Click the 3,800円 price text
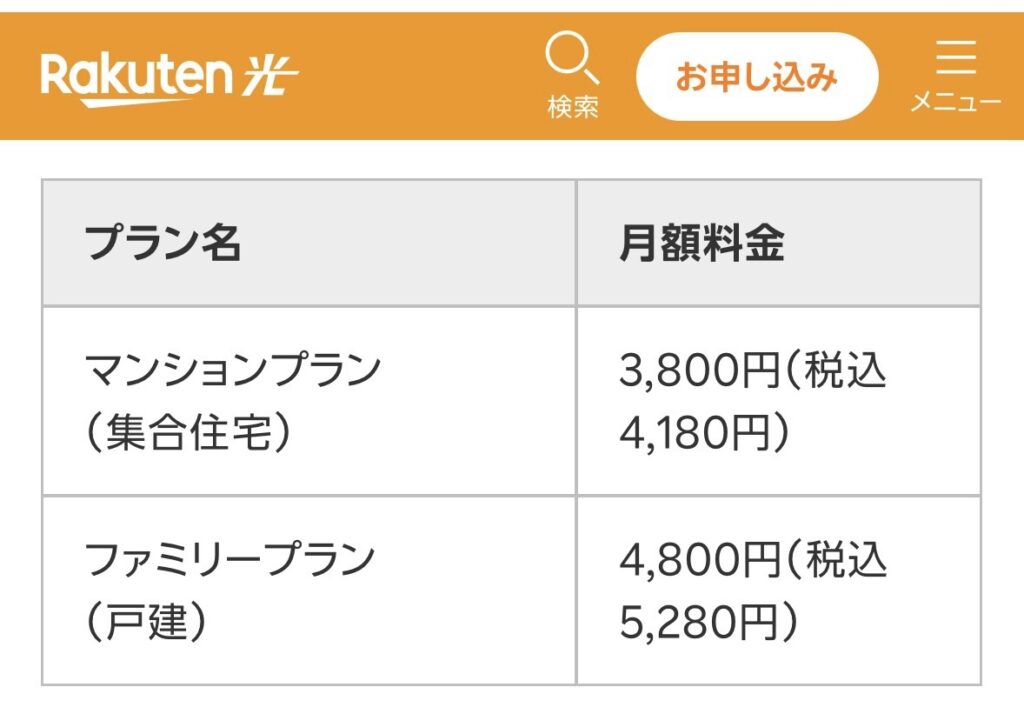 [x=699, y=370]
